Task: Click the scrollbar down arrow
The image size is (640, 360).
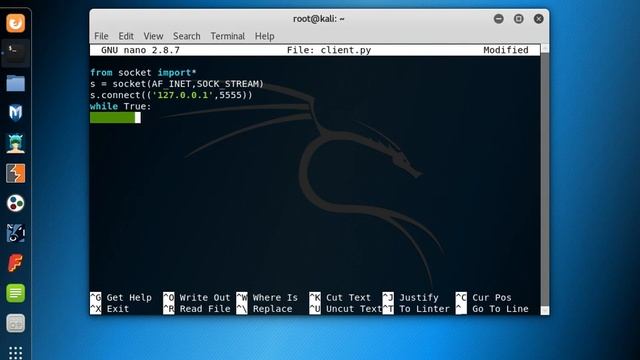Action: [x=544, y=310]
